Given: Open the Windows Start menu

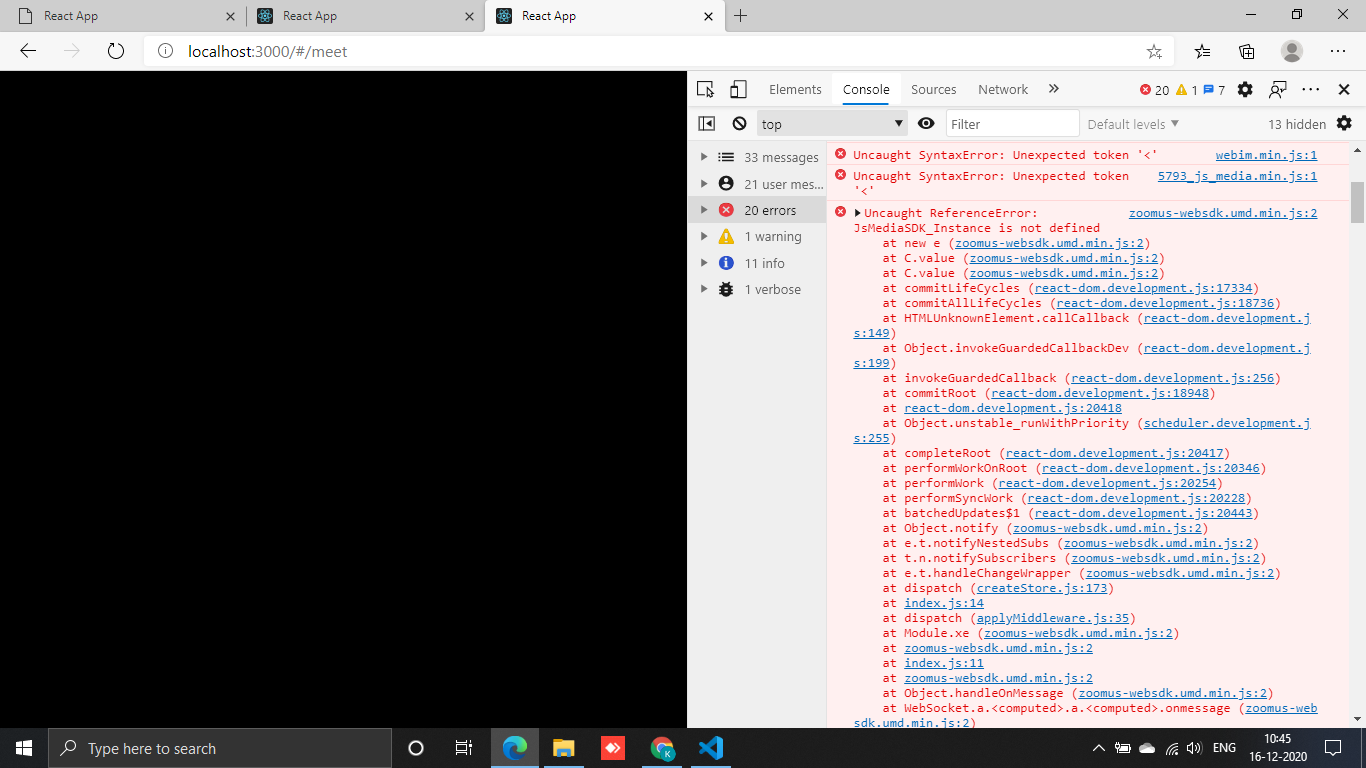Looking at the screenshot, I should click(x=24, y=748).
